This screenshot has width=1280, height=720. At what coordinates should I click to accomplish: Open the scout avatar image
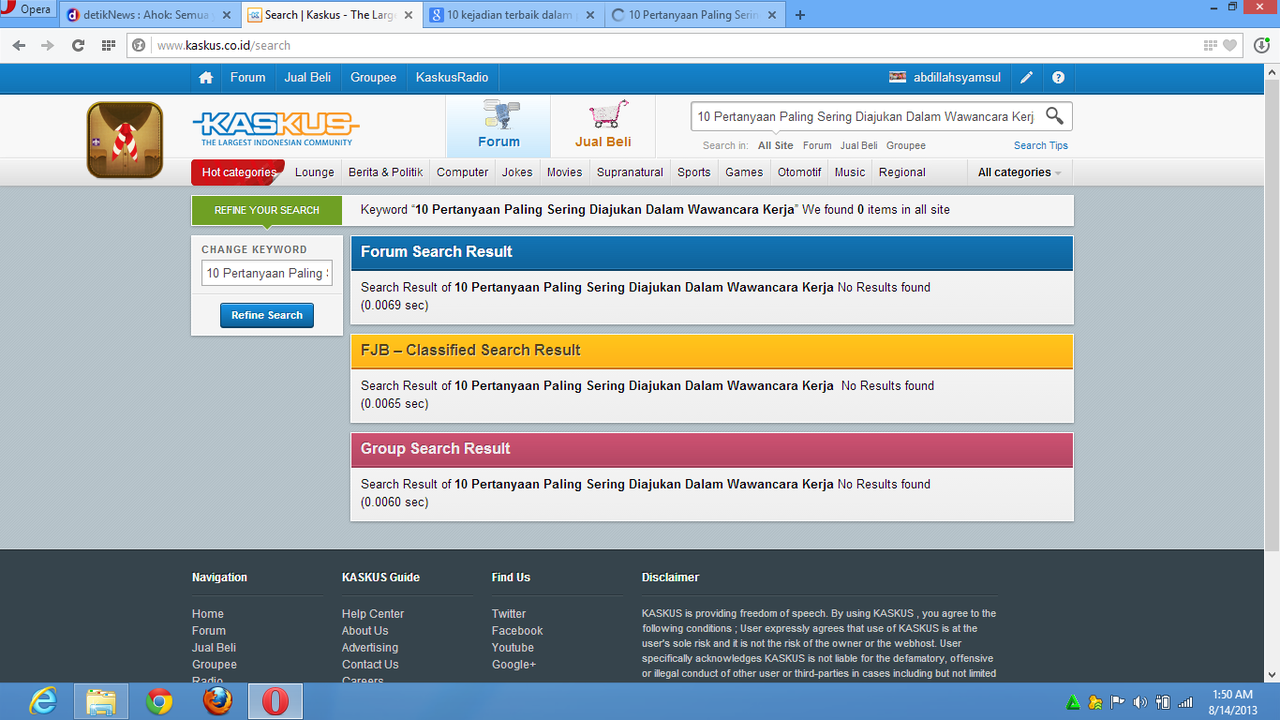click(x=125, y=140)
